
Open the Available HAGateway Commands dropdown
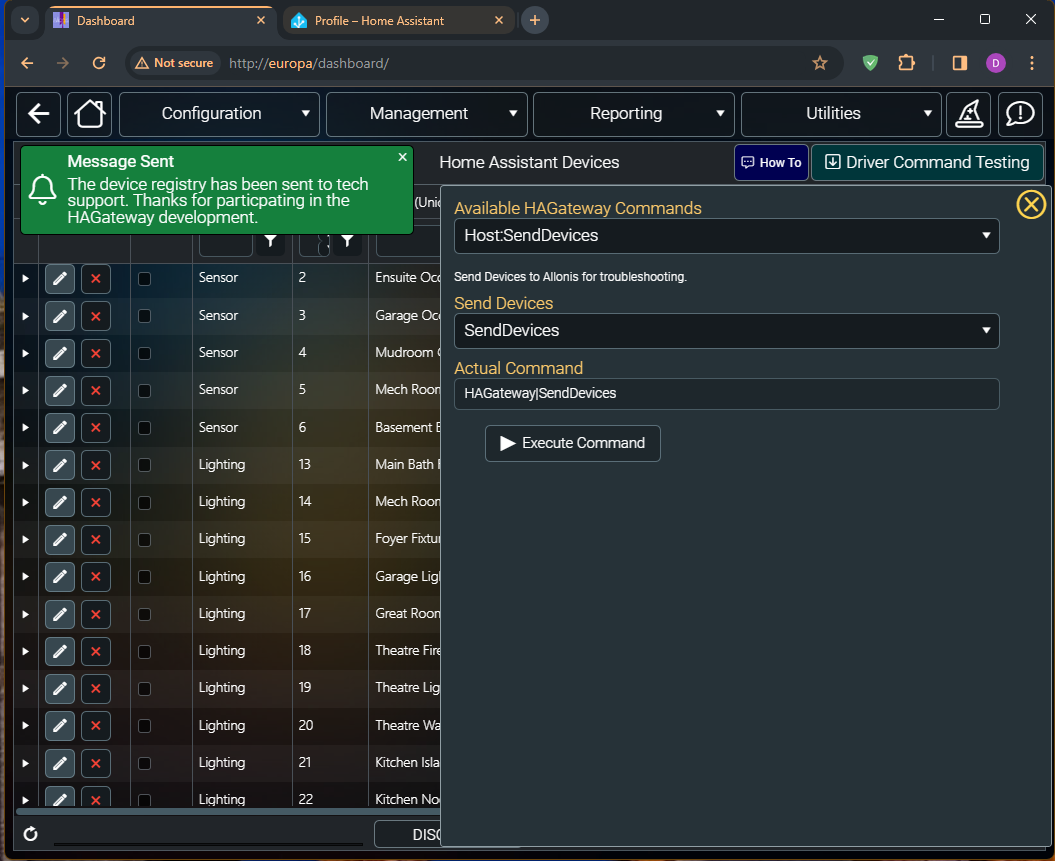[727, 236]
